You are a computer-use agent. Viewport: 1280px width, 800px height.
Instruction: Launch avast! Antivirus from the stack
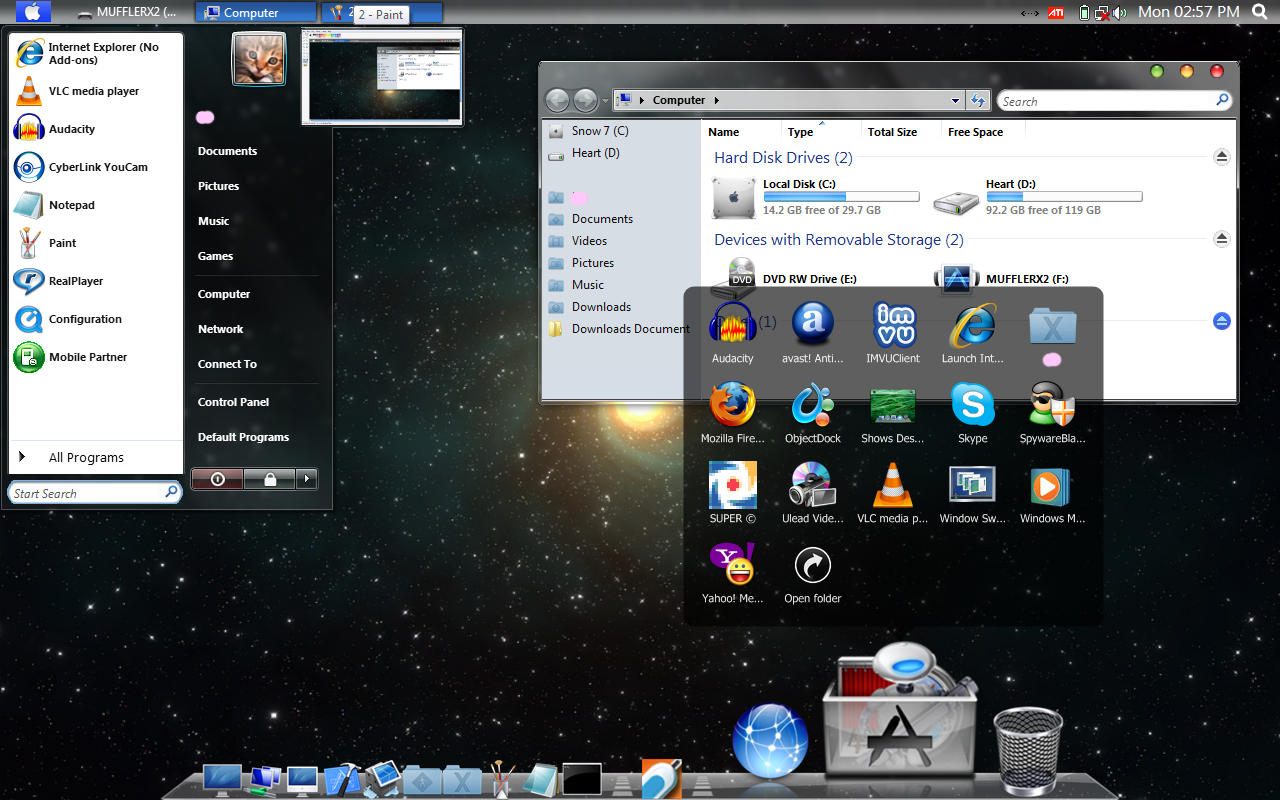813,325
